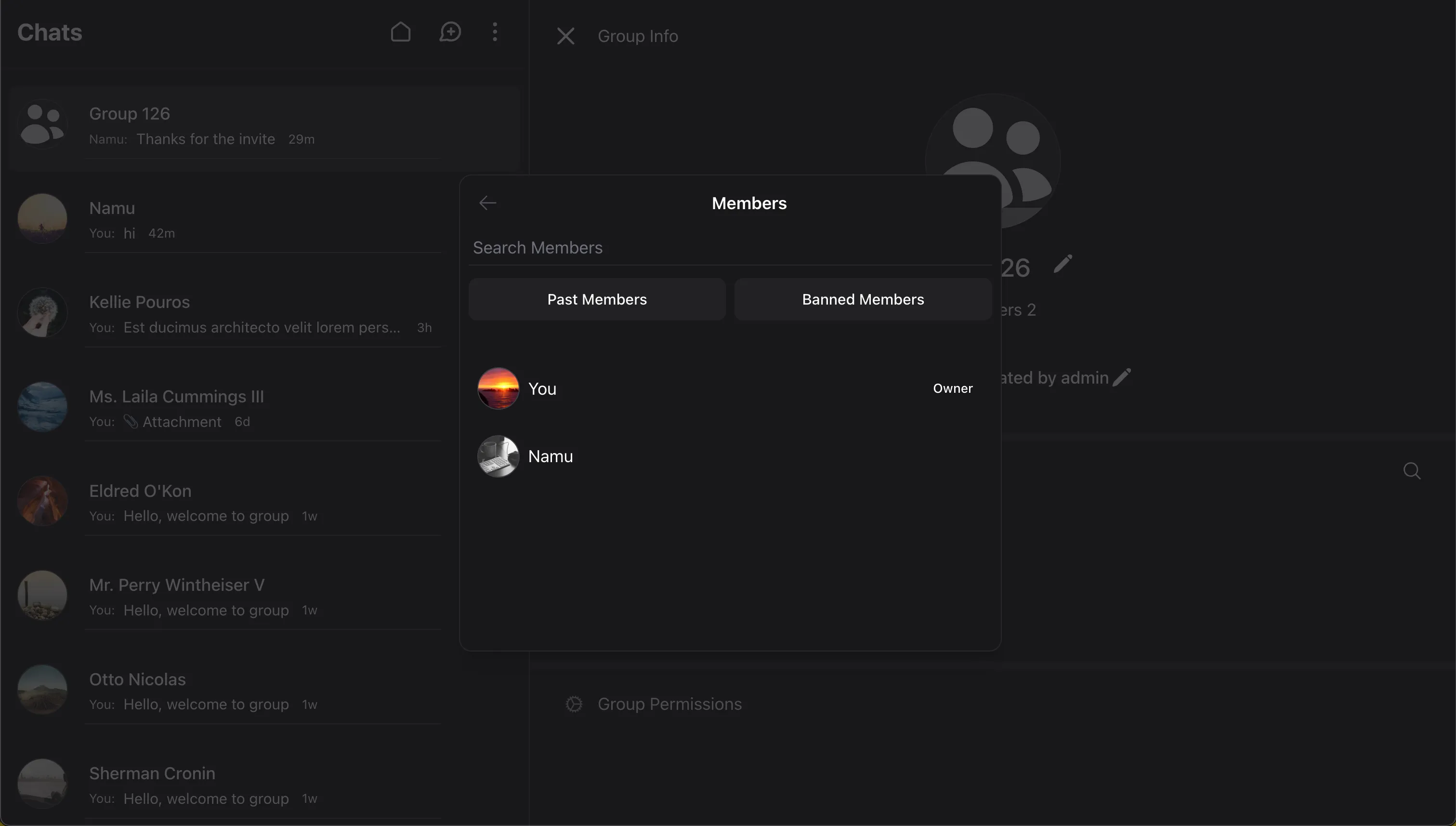Click the search magnifier icon on right

click(x=1412, y=470)
